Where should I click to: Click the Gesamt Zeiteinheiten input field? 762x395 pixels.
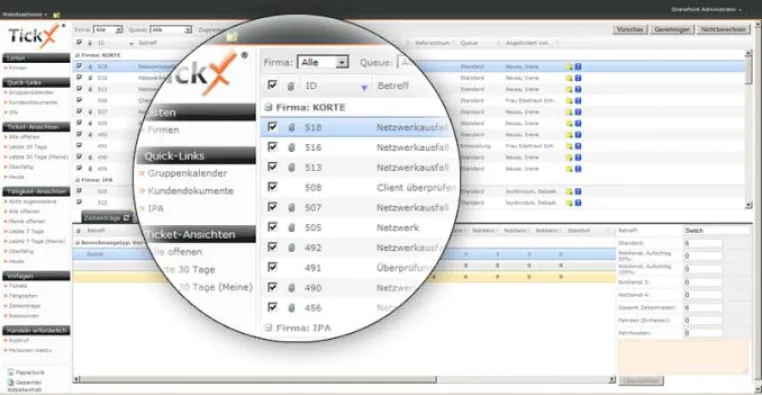(703, 308)
